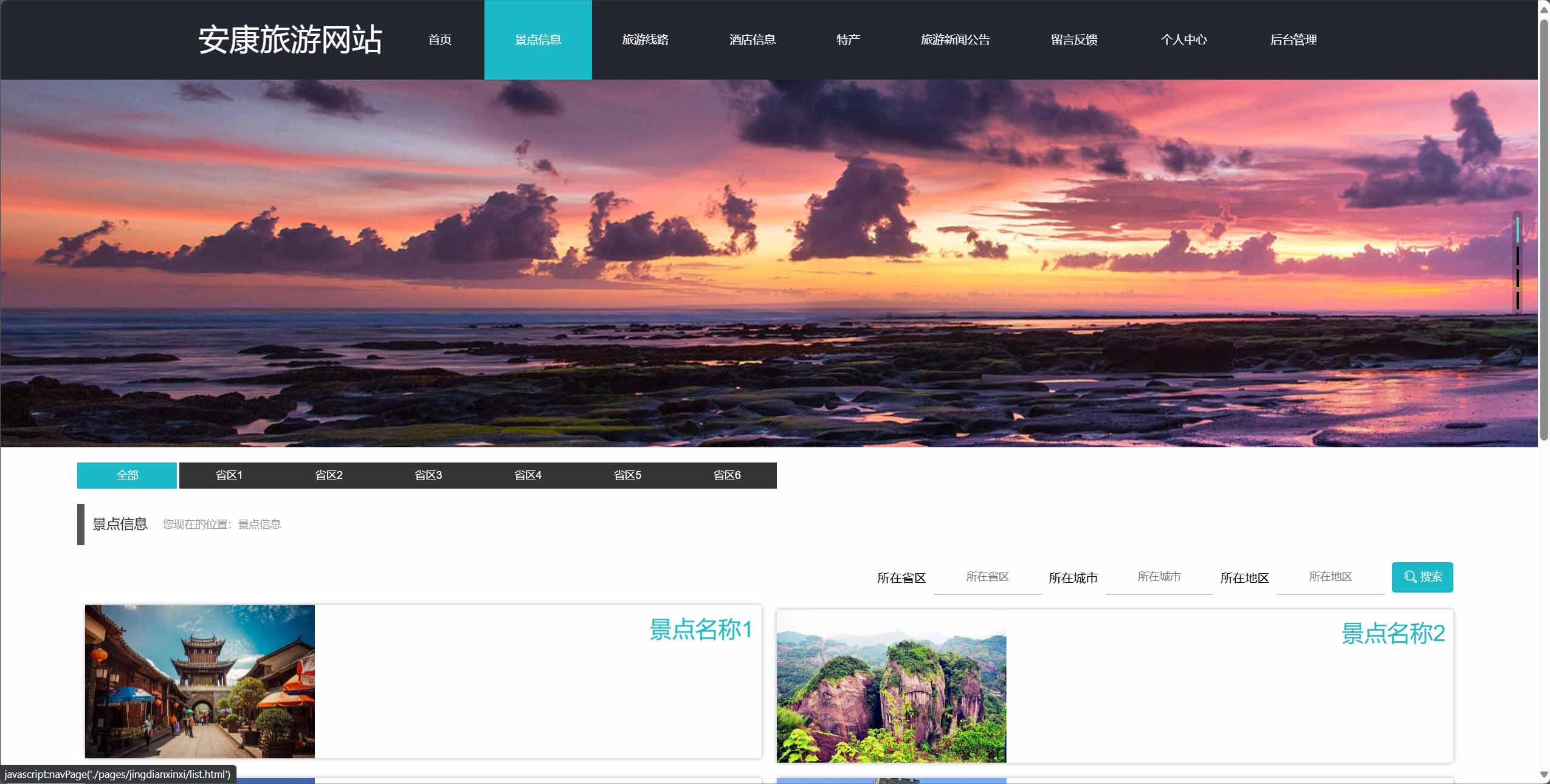Open the 景点名称2 title link
1550x784 pixels.
[1393, 634]
